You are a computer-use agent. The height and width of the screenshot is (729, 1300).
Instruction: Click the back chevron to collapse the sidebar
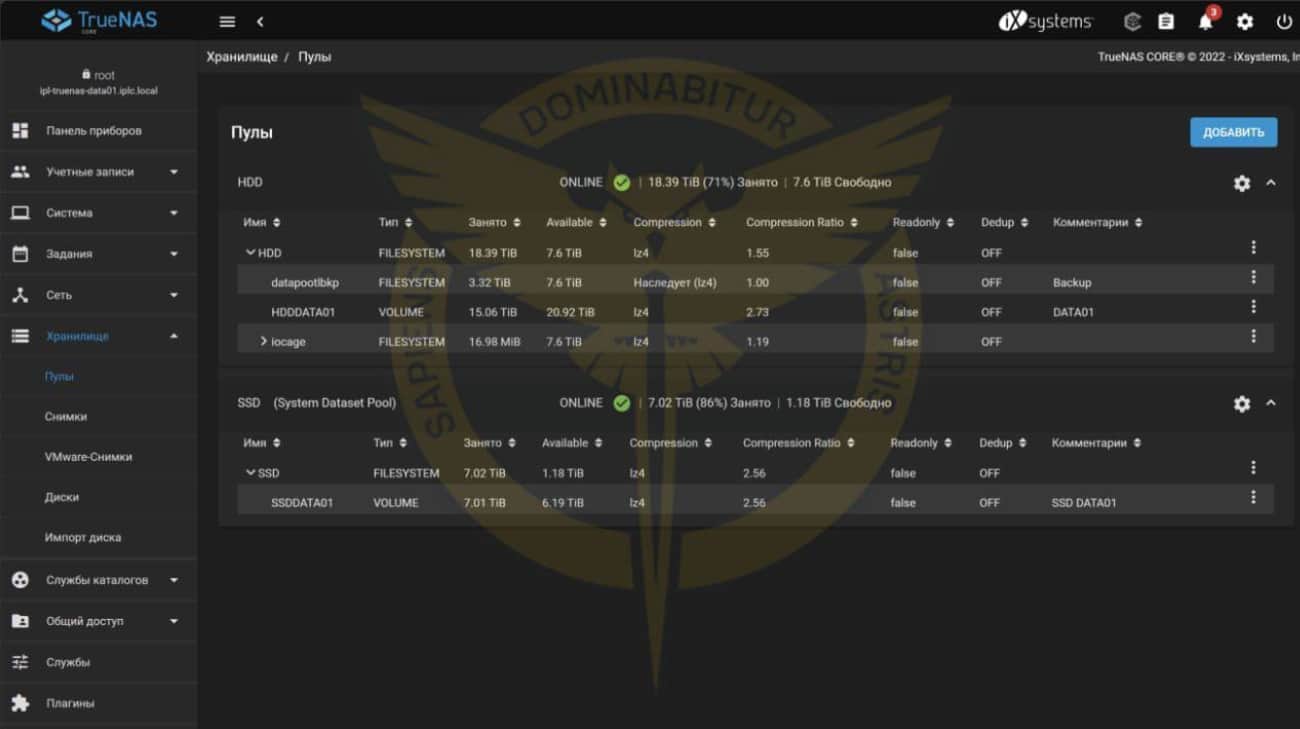point(260,21)
